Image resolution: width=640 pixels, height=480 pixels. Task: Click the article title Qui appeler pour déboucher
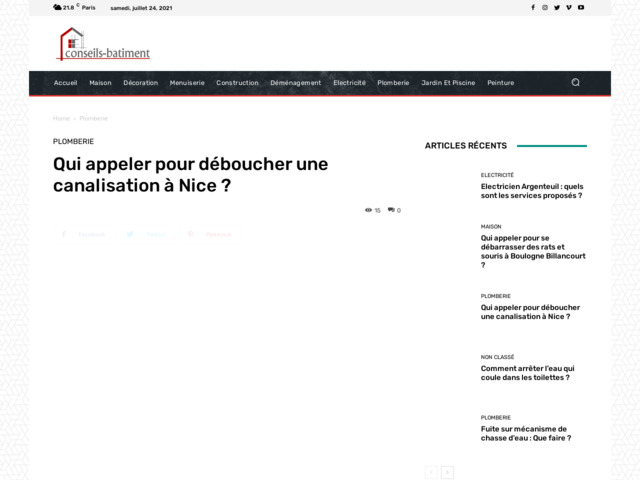[x=191, y=175]
